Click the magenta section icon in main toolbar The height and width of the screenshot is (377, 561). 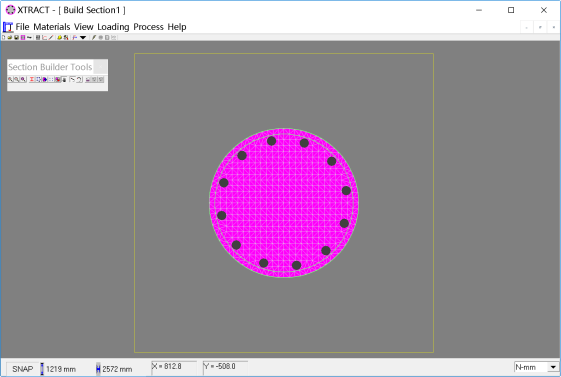pos(23,38)
